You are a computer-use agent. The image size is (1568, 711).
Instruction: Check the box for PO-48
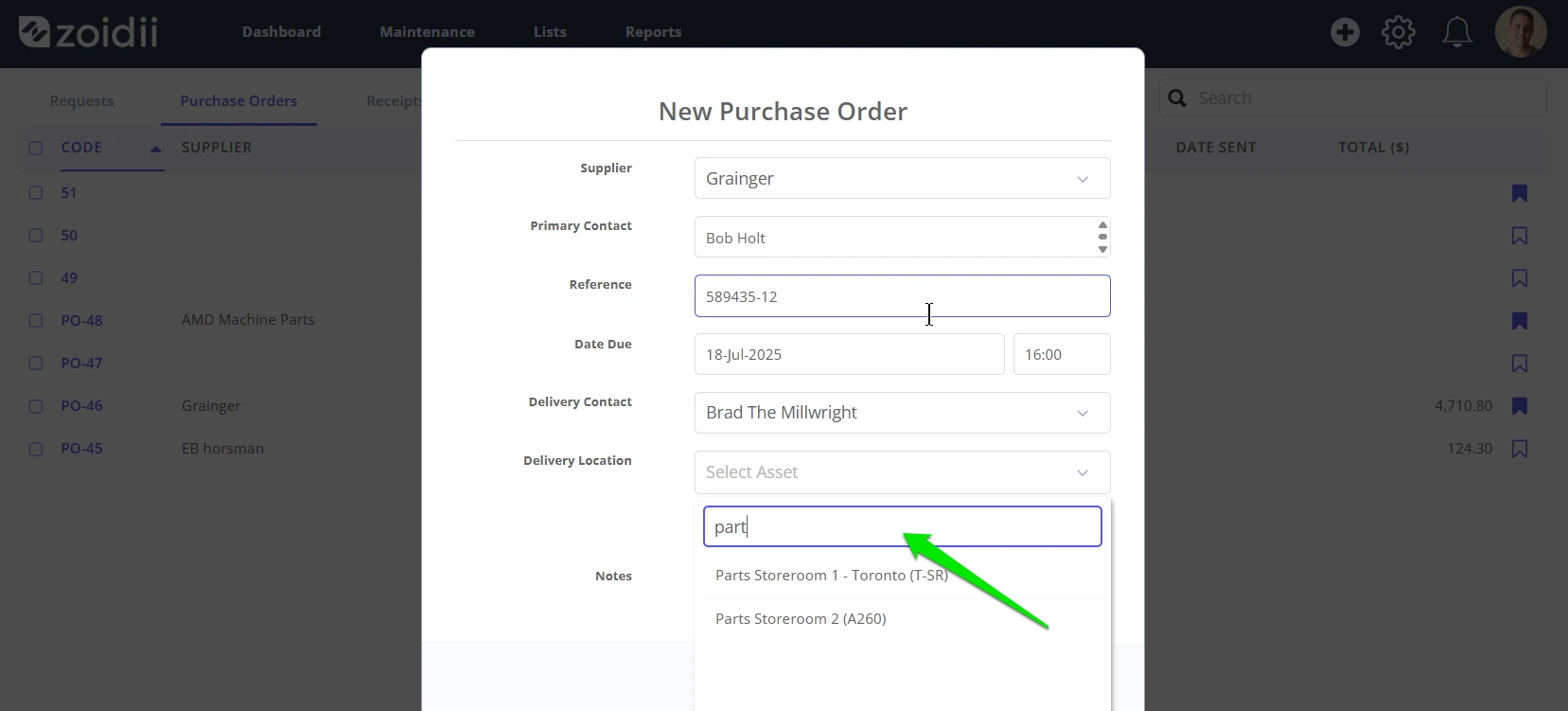coord(36,320)
